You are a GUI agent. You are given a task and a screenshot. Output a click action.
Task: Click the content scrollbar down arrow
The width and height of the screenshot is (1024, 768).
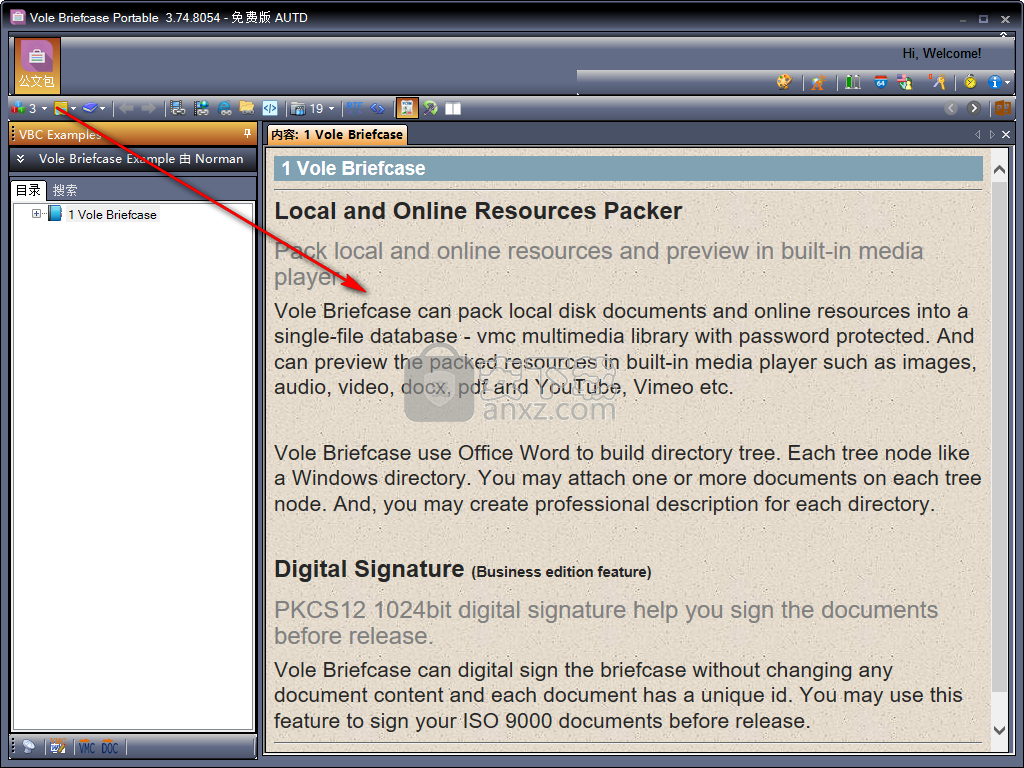[x=999, y=730]
